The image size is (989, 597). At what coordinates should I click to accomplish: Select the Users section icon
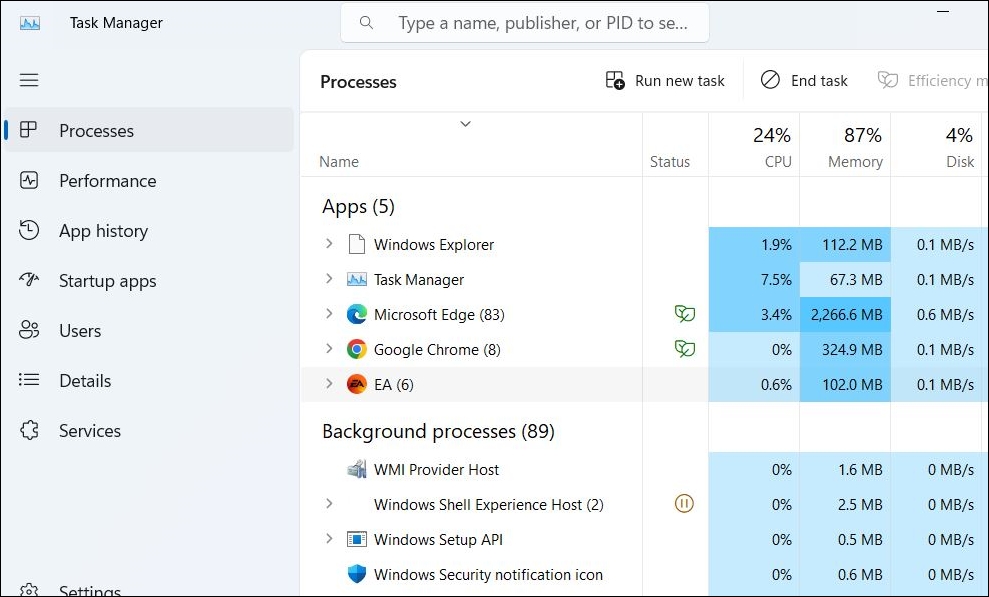31,330
